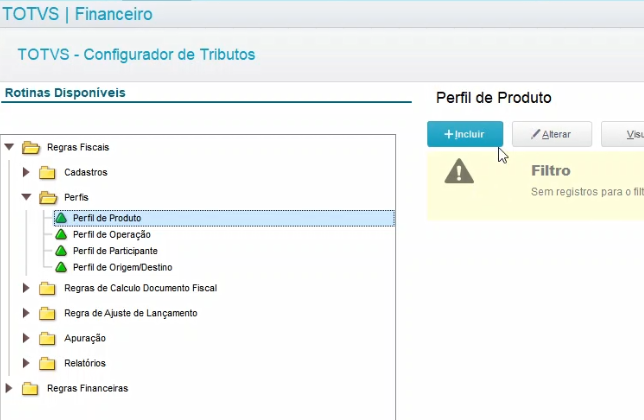644x420 pixels.
Task: Click the partially visible Visualizar button
Action: (623, 134)
